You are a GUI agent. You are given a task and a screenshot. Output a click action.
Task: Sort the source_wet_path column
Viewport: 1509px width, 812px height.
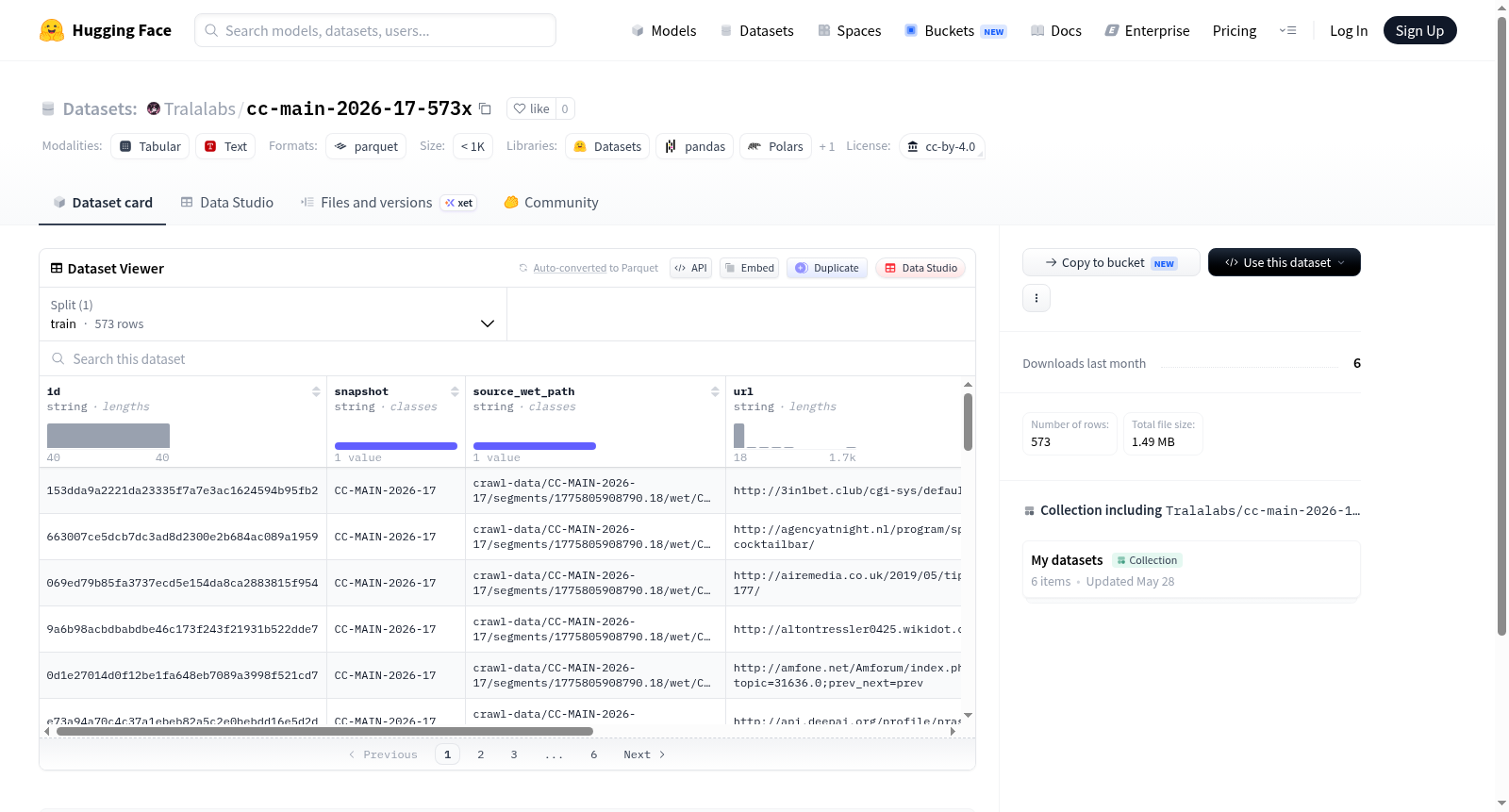coord(715,391)
